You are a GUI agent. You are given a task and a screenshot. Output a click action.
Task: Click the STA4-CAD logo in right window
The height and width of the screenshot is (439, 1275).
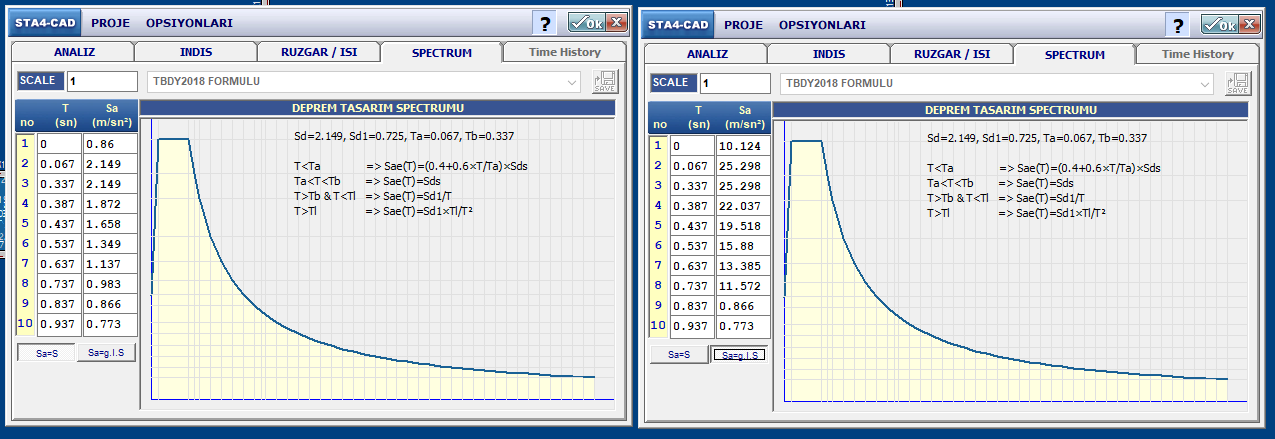pos(676,24)
